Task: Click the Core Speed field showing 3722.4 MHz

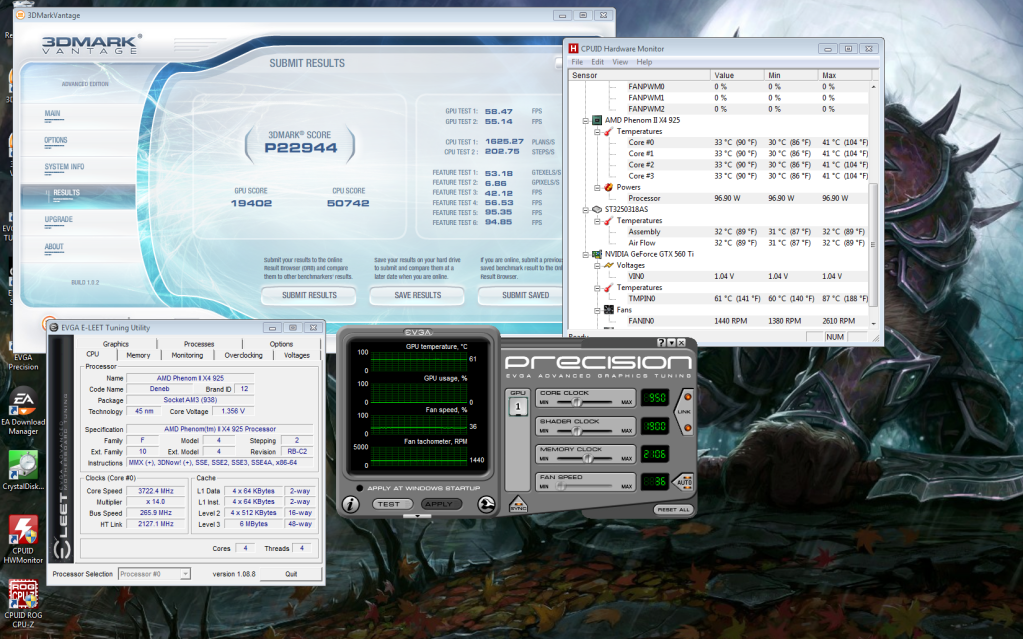Action: pos(156,491)
